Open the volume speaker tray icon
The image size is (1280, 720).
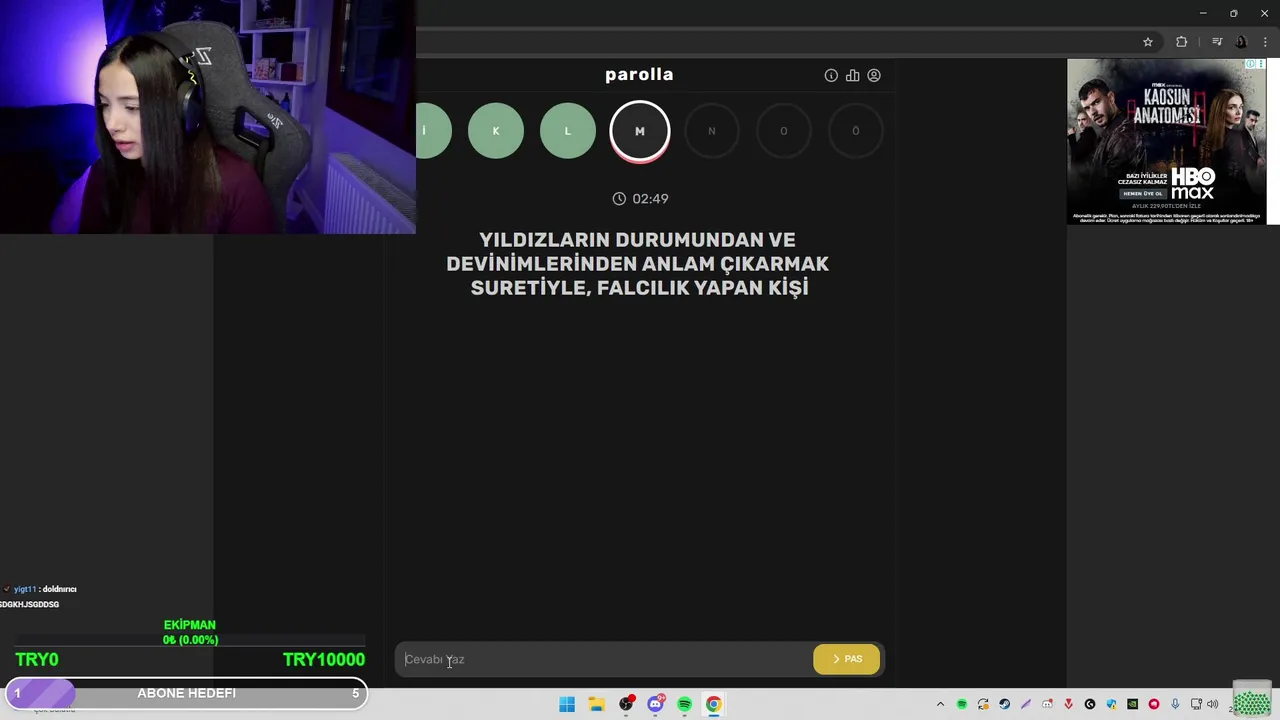(x=1213, y=704)
